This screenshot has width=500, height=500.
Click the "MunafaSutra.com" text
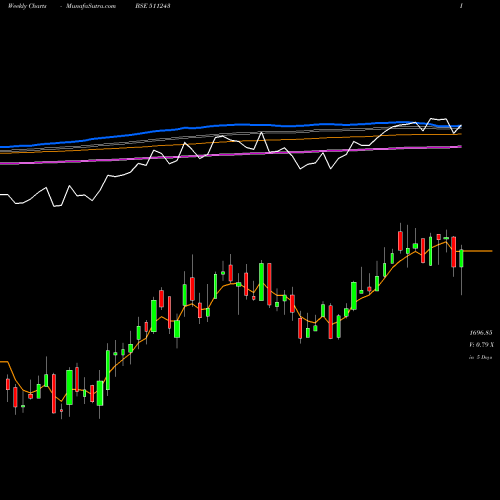point(91,6)
